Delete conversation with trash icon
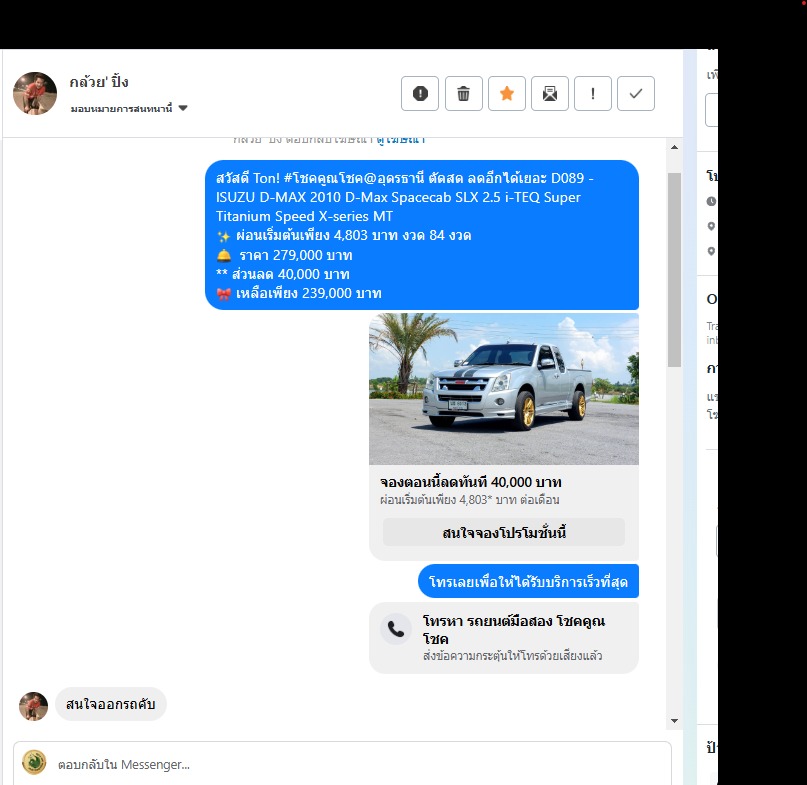Screen dimensions: 807x785 click(x=463, y=94)
